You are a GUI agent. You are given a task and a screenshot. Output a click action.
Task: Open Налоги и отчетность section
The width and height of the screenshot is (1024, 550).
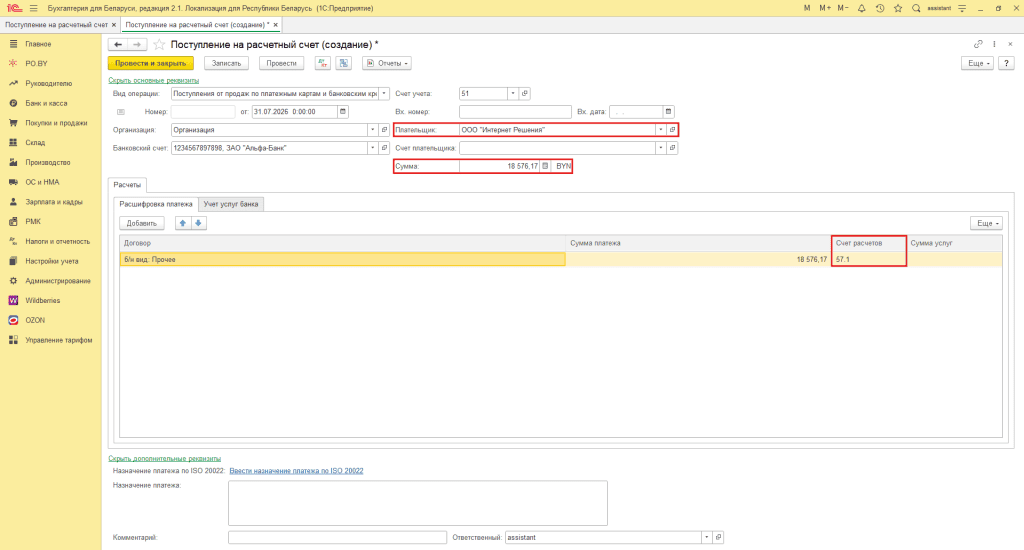tap(57, 242)
